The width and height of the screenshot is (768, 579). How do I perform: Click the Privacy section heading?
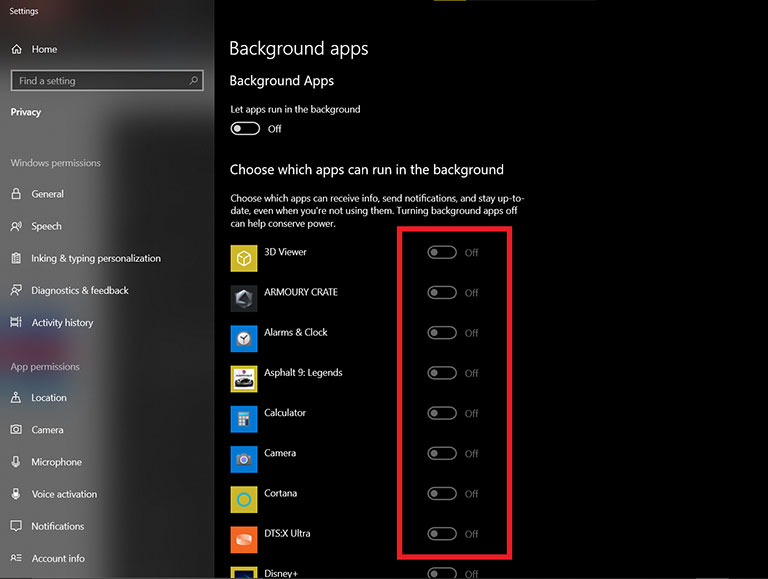point(26,112)
